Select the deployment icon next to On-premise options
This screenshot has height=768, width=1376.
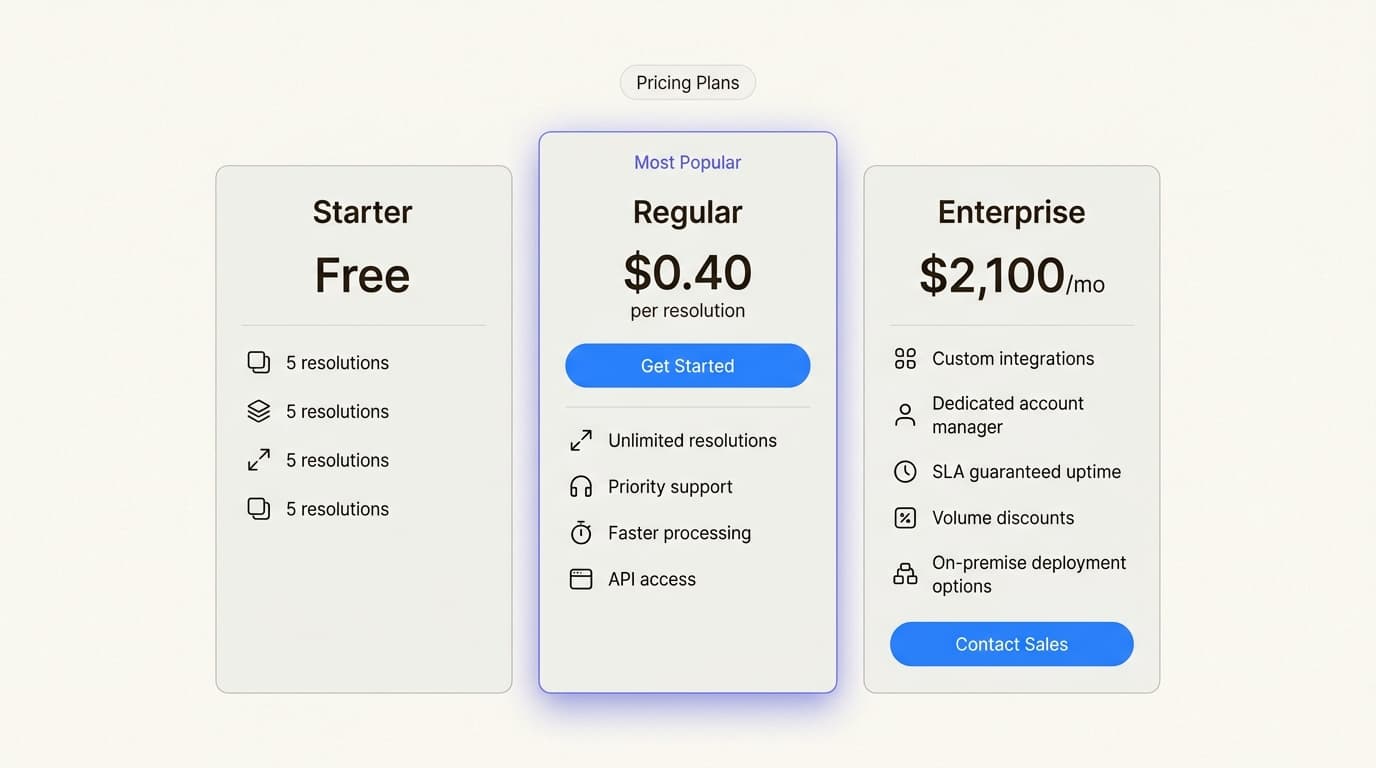point(905,574)
